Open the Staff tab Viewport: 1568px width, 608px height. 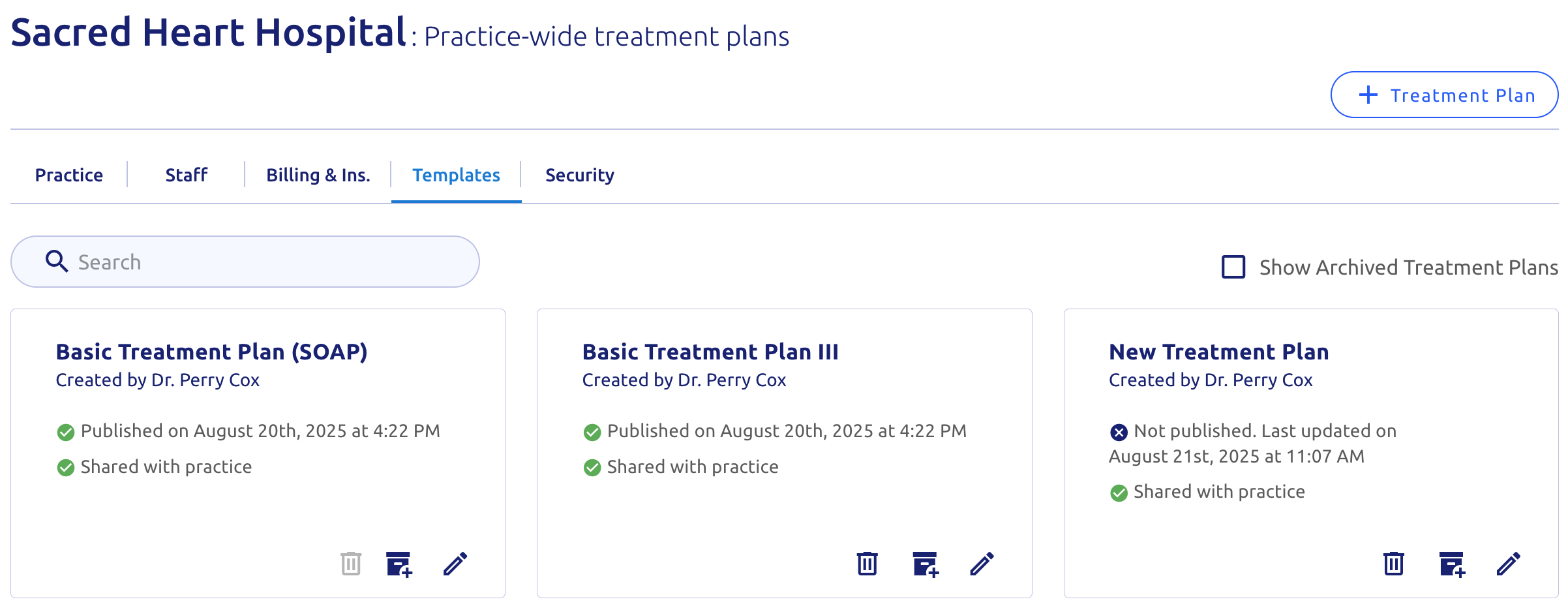[x=187, y=175]
